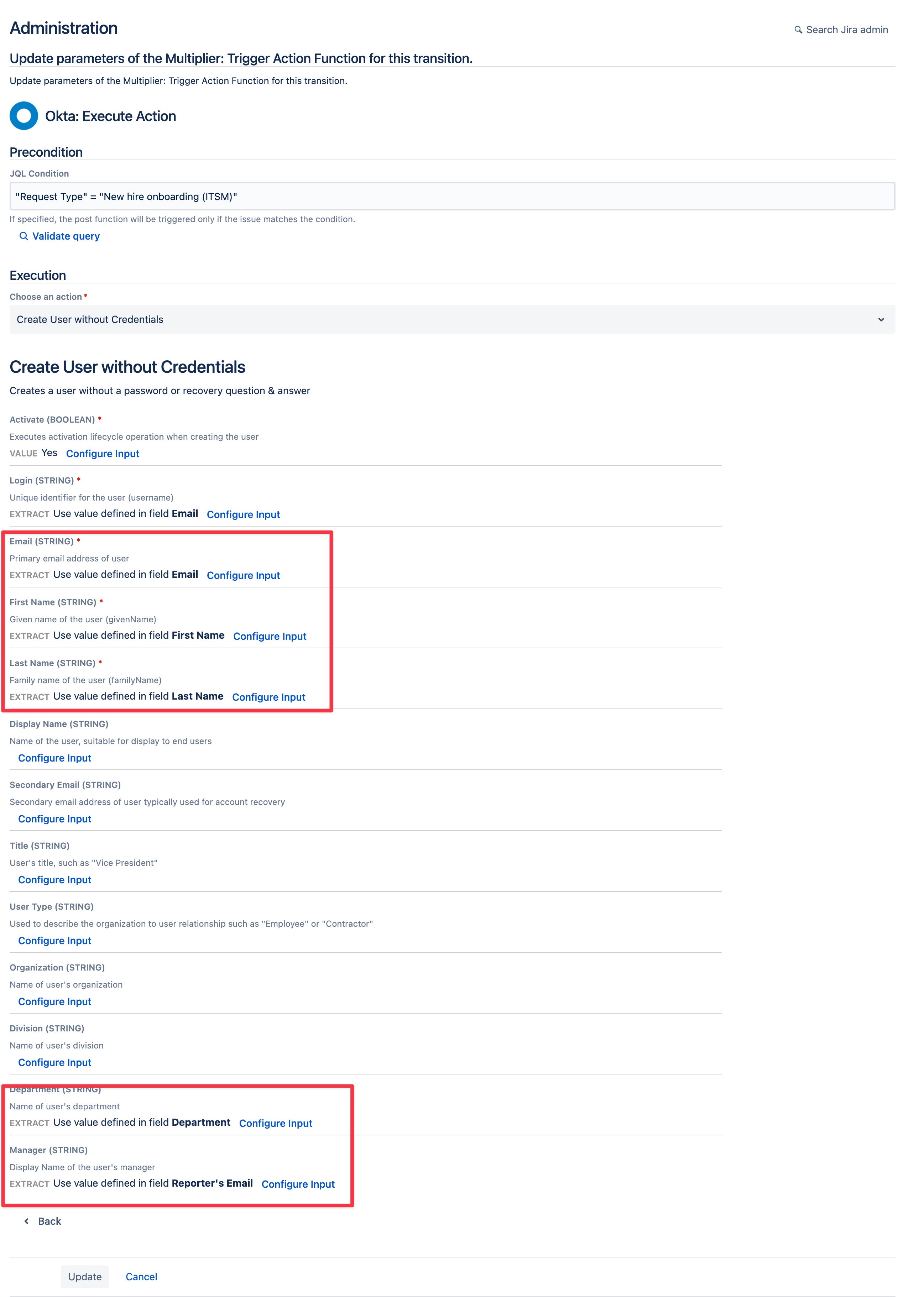Configure Input for Activate boolean
The height and width of the screenshot is (1297, 924).
tap(103, 454)
